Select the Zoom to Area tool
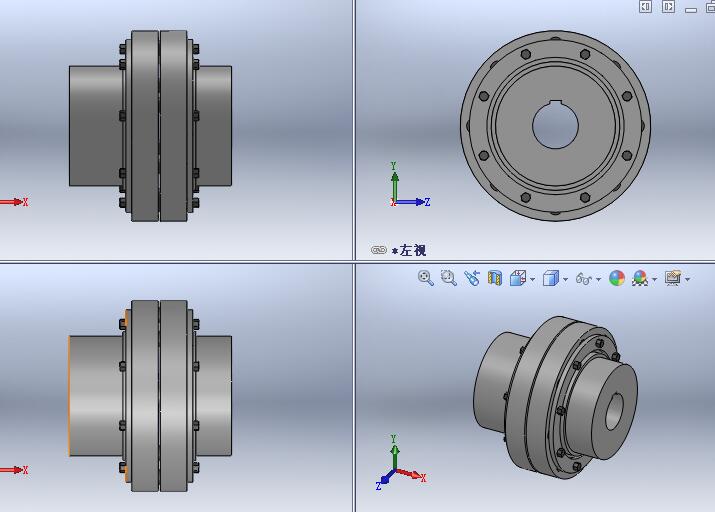Viewport: 715px width, 512px height. click(449, 278)
